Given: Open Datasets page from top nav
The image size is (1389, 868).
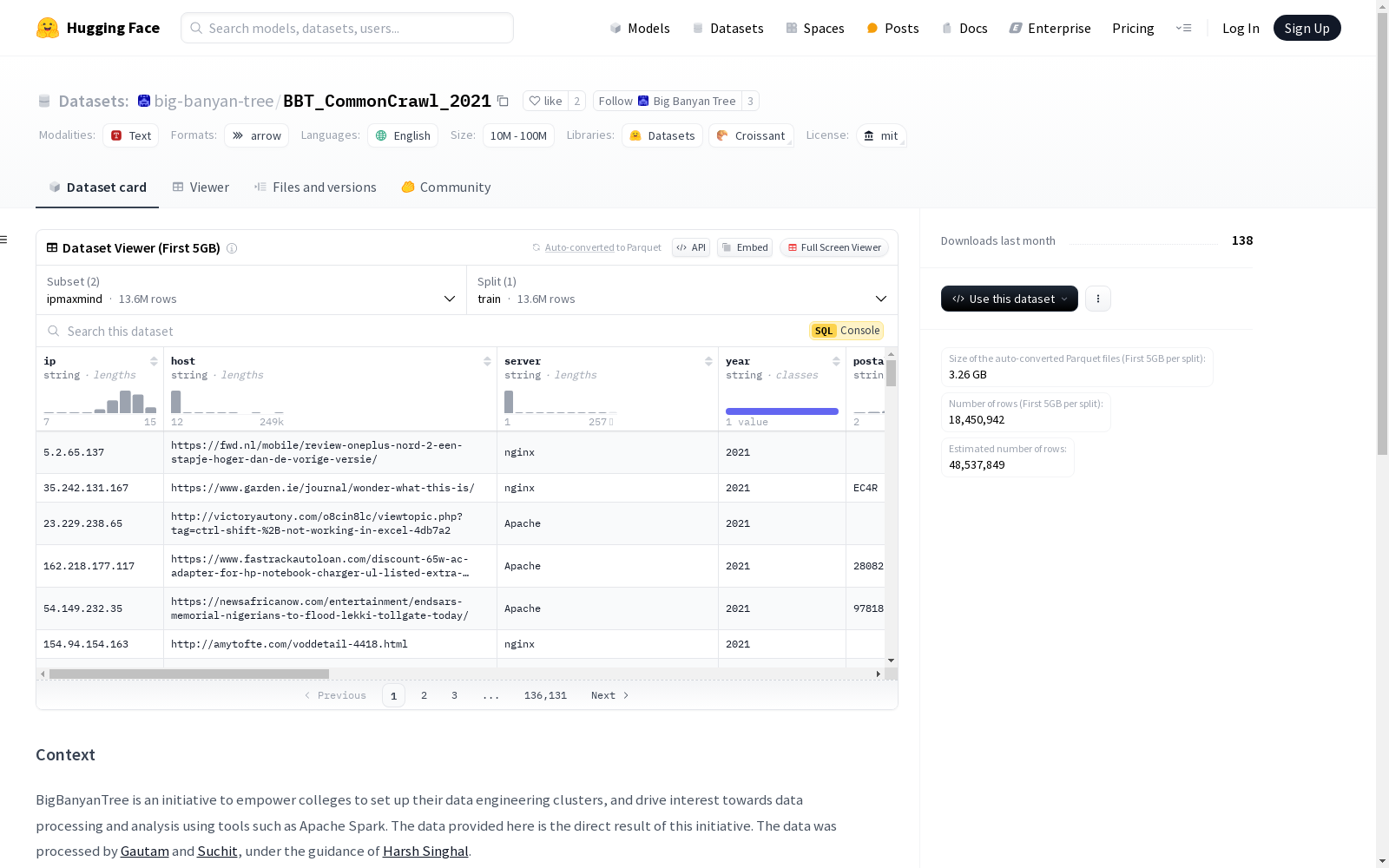Looking at the screenshot, I should (727, 28).
